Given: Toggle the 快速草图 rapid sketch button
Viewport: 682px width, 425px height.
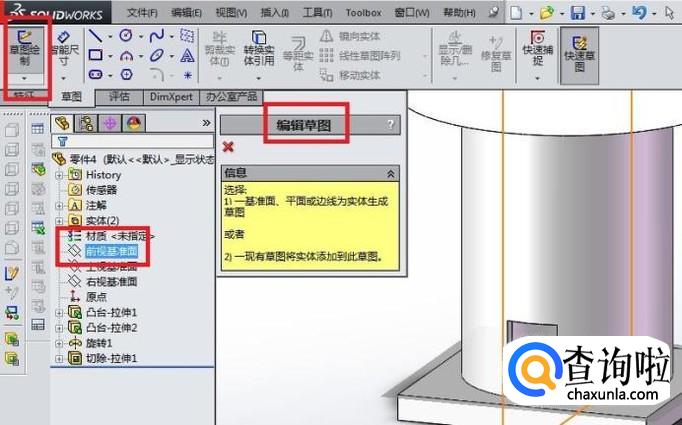Looking at the screenshot, I should coord(579,54).
